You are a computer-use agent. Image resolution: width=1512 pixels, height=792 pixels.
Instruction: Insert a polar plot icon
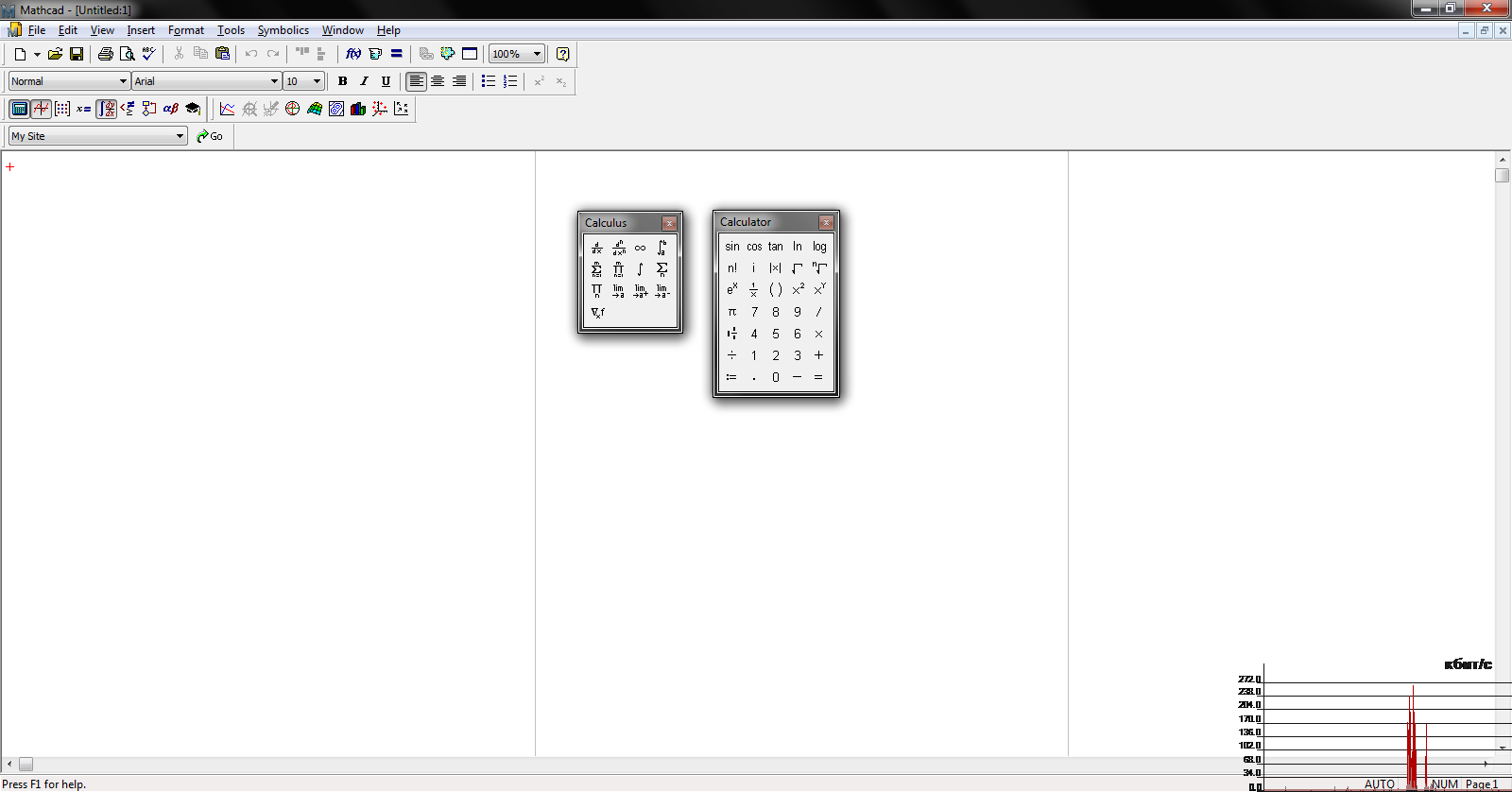coord(293,109)
